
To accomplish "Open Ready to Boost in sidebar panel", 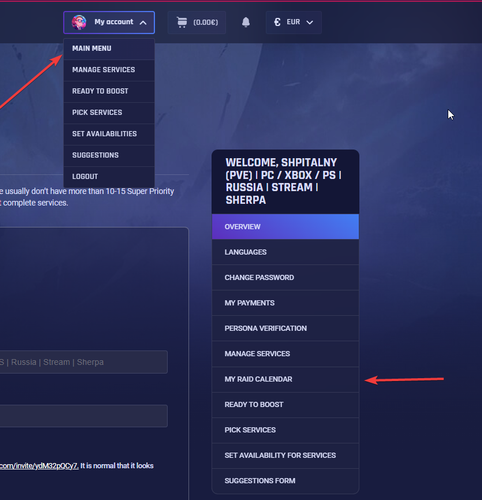I will pos(285,405).
